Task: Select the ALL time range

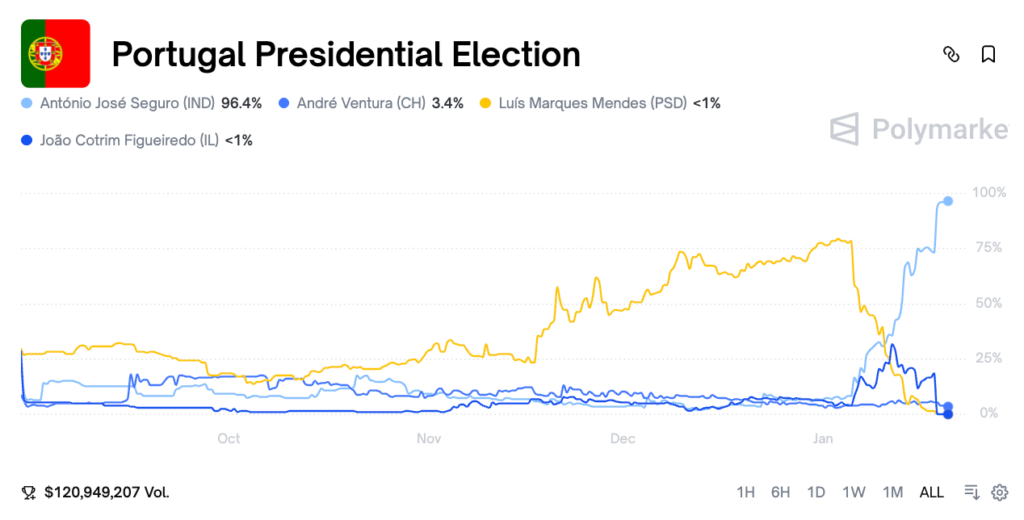Action: tap(931, 492)
